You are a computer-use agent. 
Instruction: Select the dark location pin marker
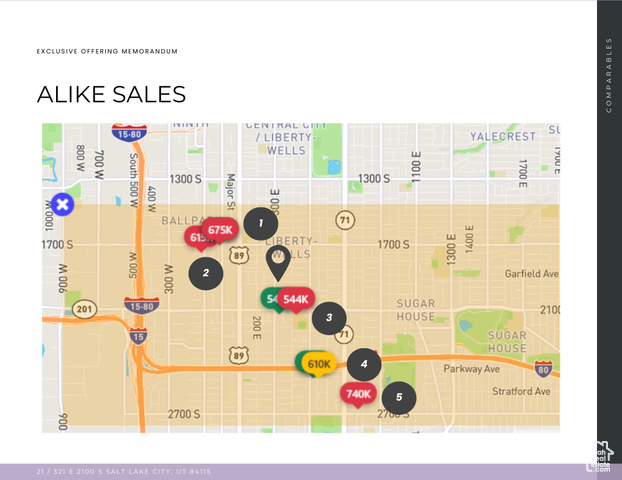point(277,261)
